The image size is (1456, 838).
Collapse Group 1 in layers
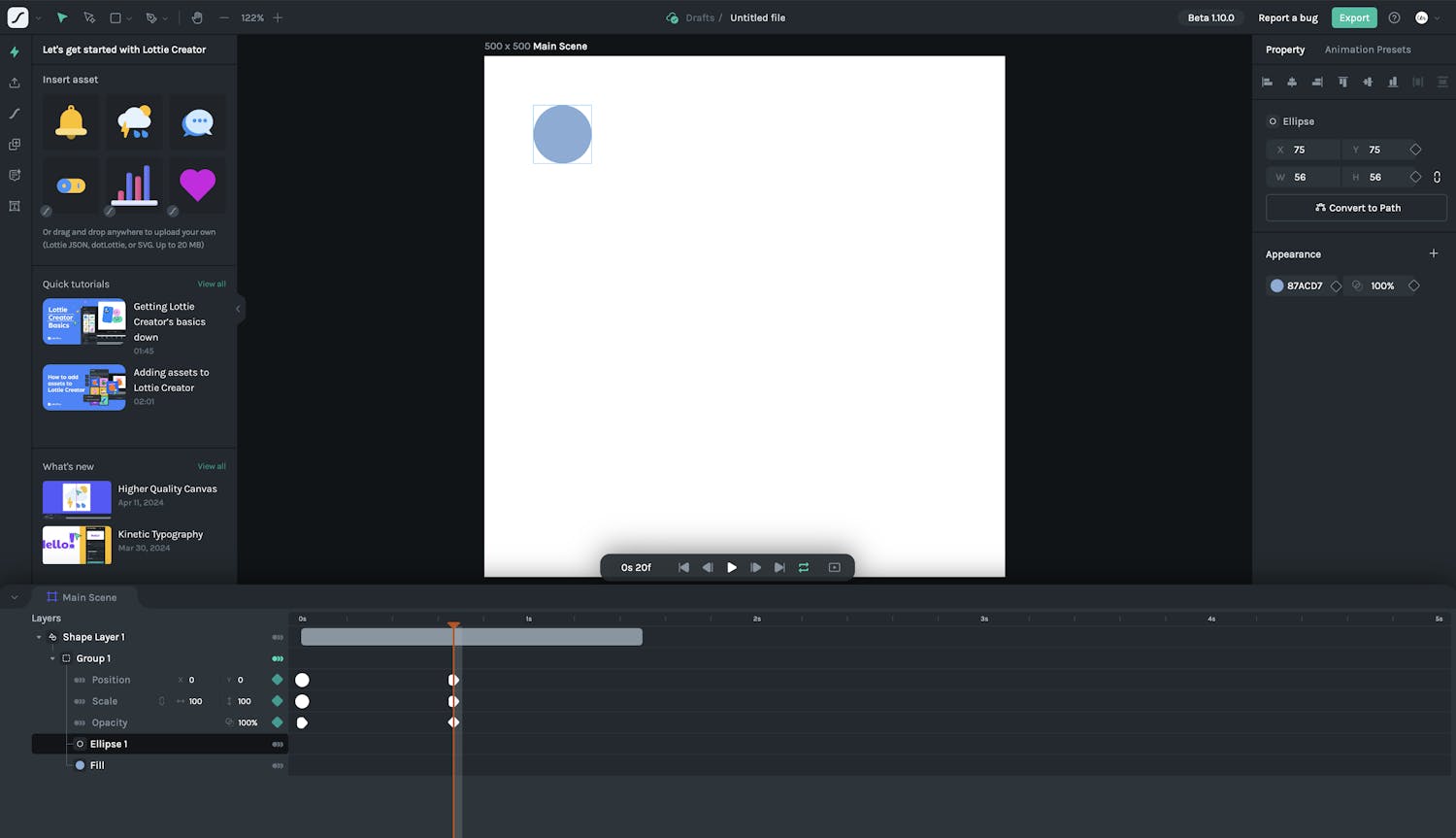click(52, 658)
